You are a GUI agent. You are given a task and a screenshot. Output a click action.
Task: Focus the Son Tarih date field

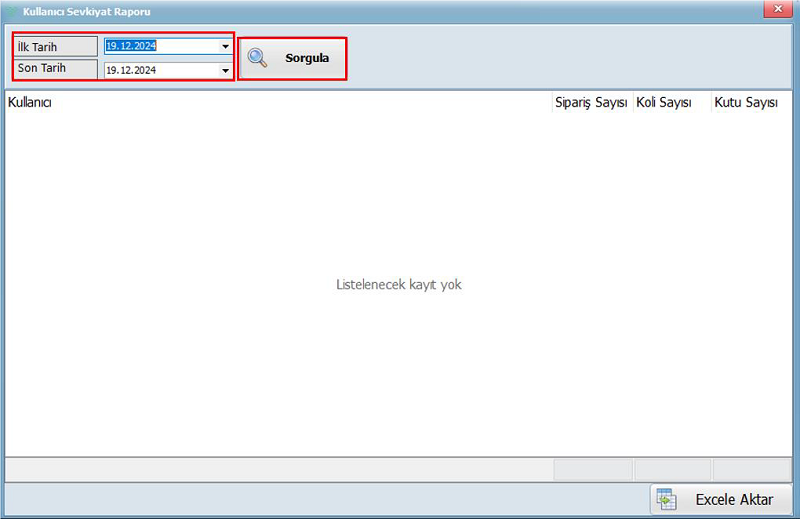coord(160,71)
